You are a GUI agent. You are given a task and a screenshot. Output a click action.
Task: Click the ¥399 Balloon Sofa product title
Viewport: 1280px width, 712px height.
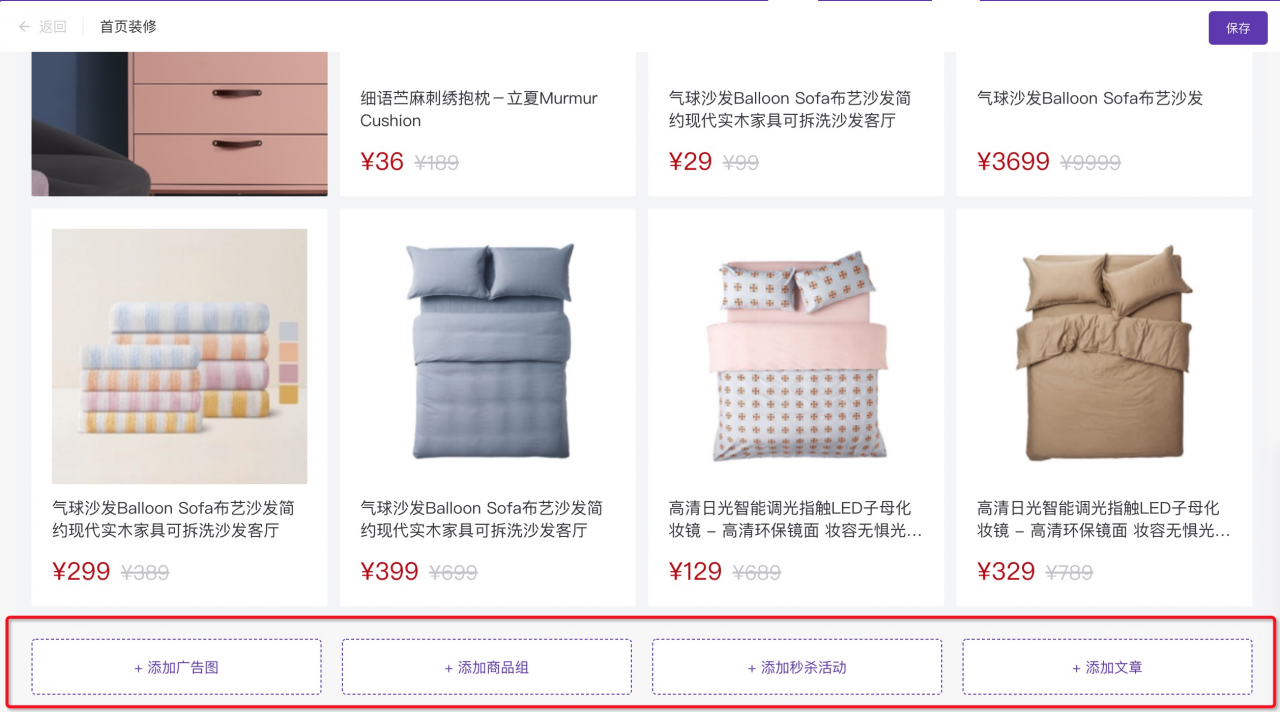click(482, 519)
